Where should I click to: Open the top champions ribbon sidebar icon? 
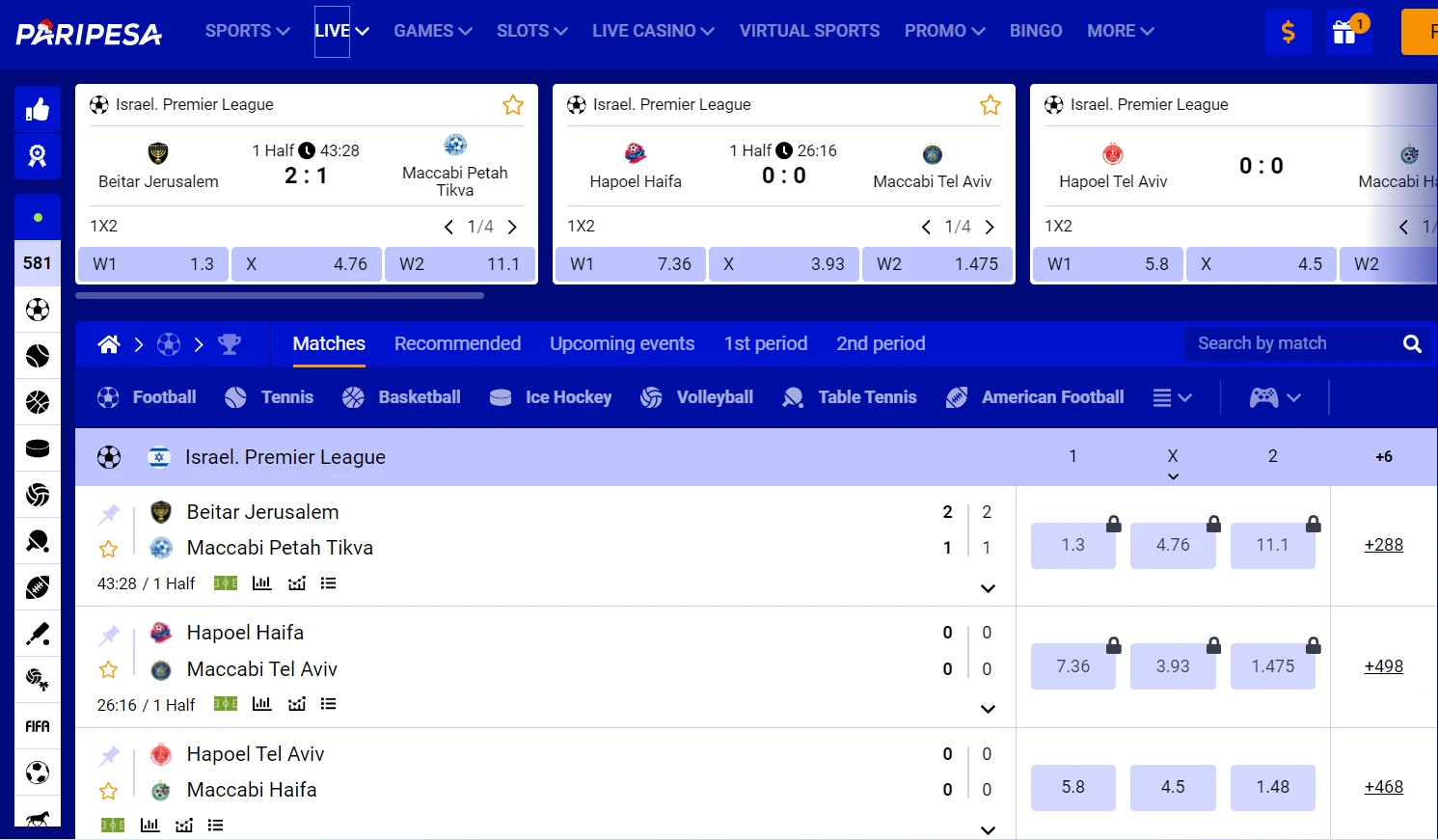(38, 156)
